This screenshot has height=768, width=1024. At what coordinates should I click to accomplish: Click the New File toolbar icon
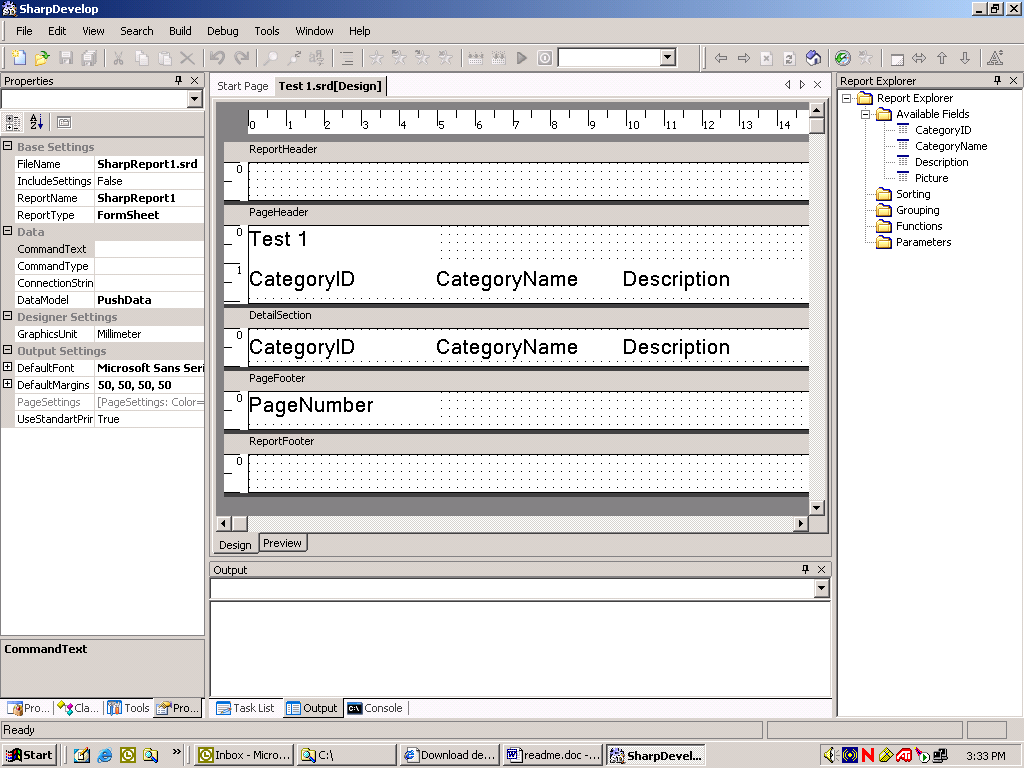click(20, 58)
